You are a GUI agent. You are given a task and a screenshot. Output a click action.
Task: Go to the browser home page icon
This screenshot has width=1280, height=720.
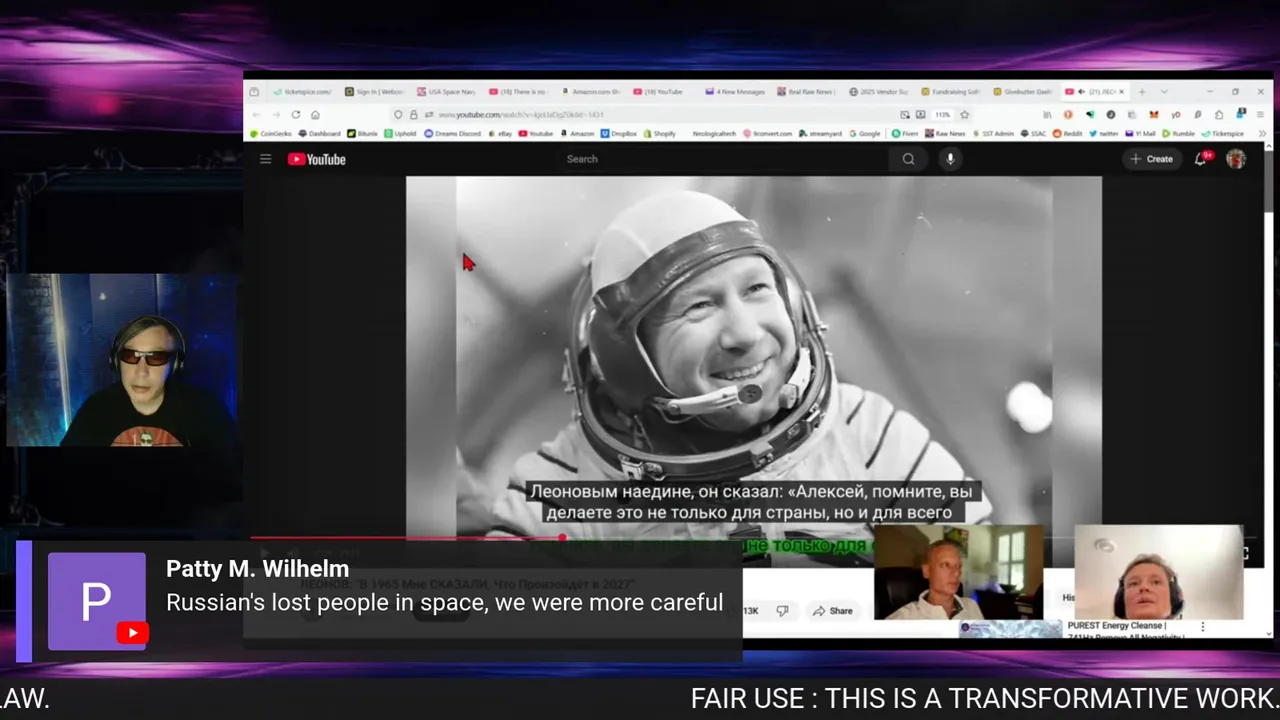(315, 115)
